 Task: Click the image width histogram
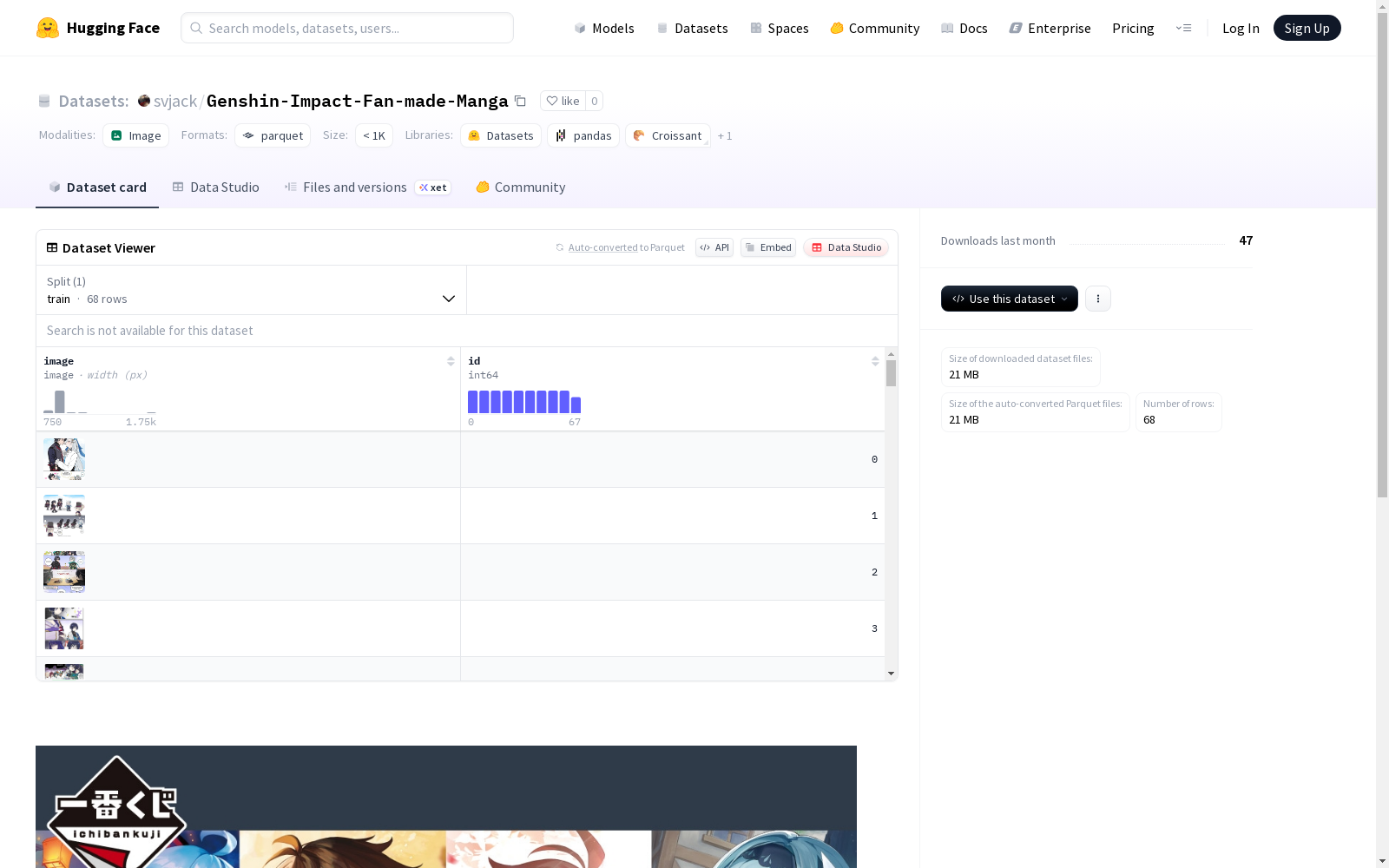(x=100, y=402)
